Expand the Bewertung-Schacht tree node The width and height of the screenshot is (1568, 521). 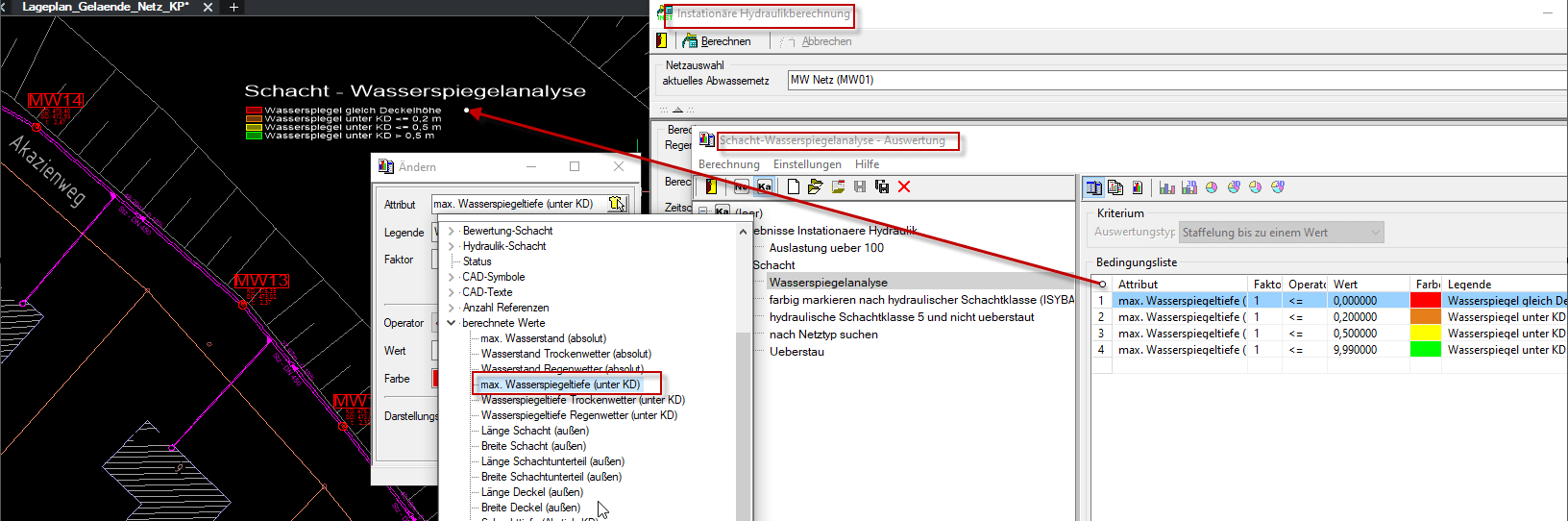[451, 231]
